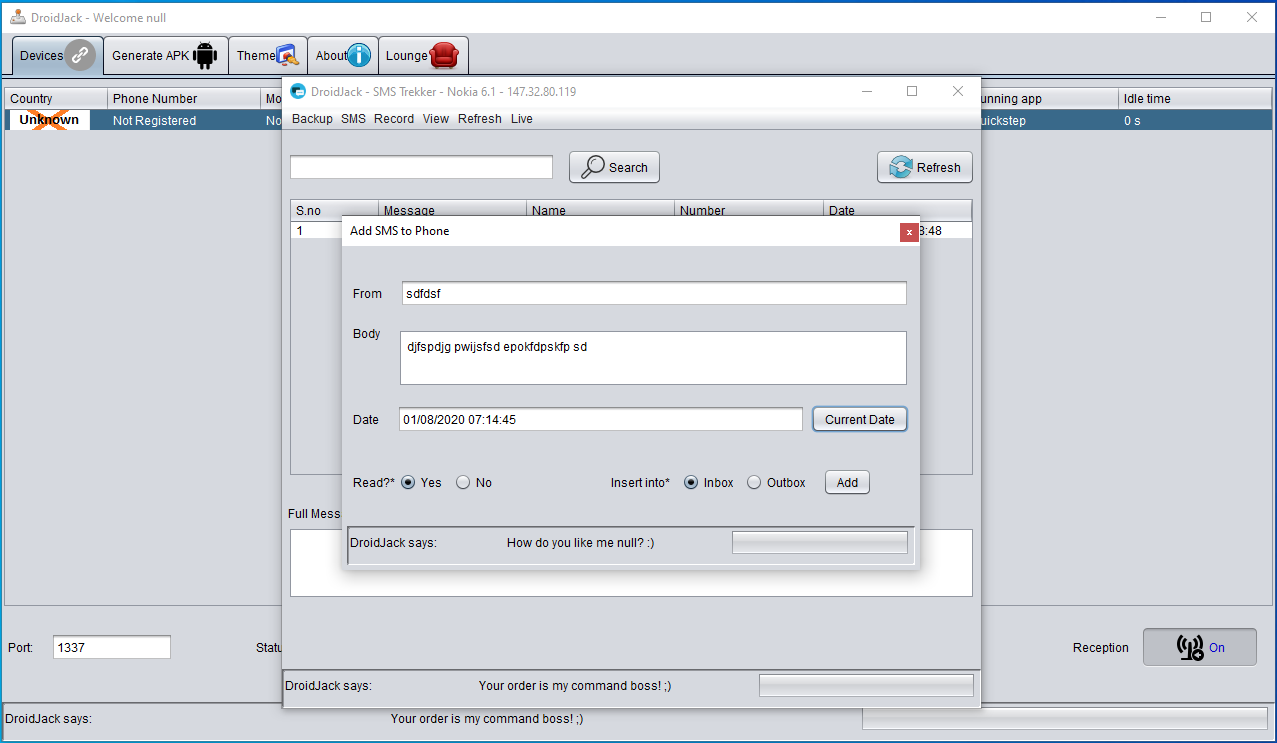This screenshot has height=743, width=1277.
Task: Select No for Read status
Action: [463, 482]
